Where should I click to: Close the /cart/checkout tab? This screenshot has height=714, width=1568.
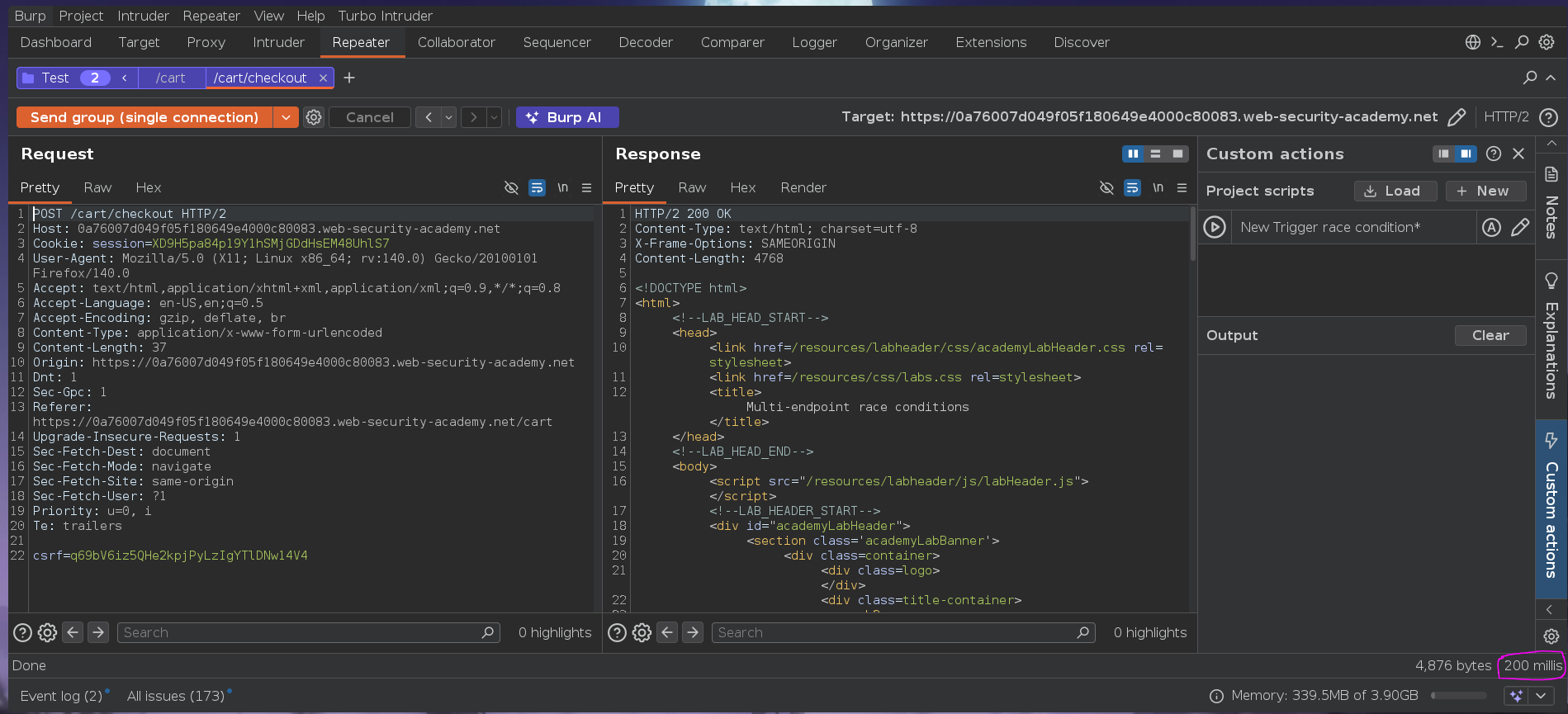tap(323, 78)
